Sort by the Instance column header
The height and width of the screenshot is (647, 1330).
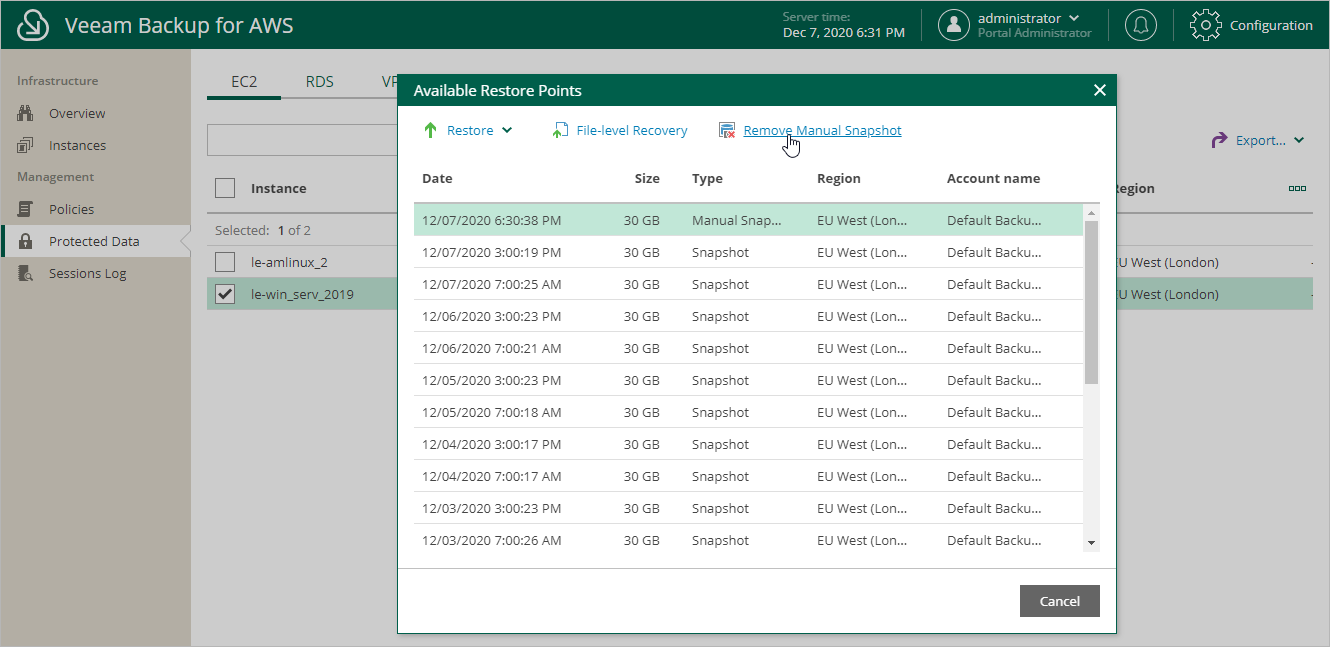(x=278, y=188)
